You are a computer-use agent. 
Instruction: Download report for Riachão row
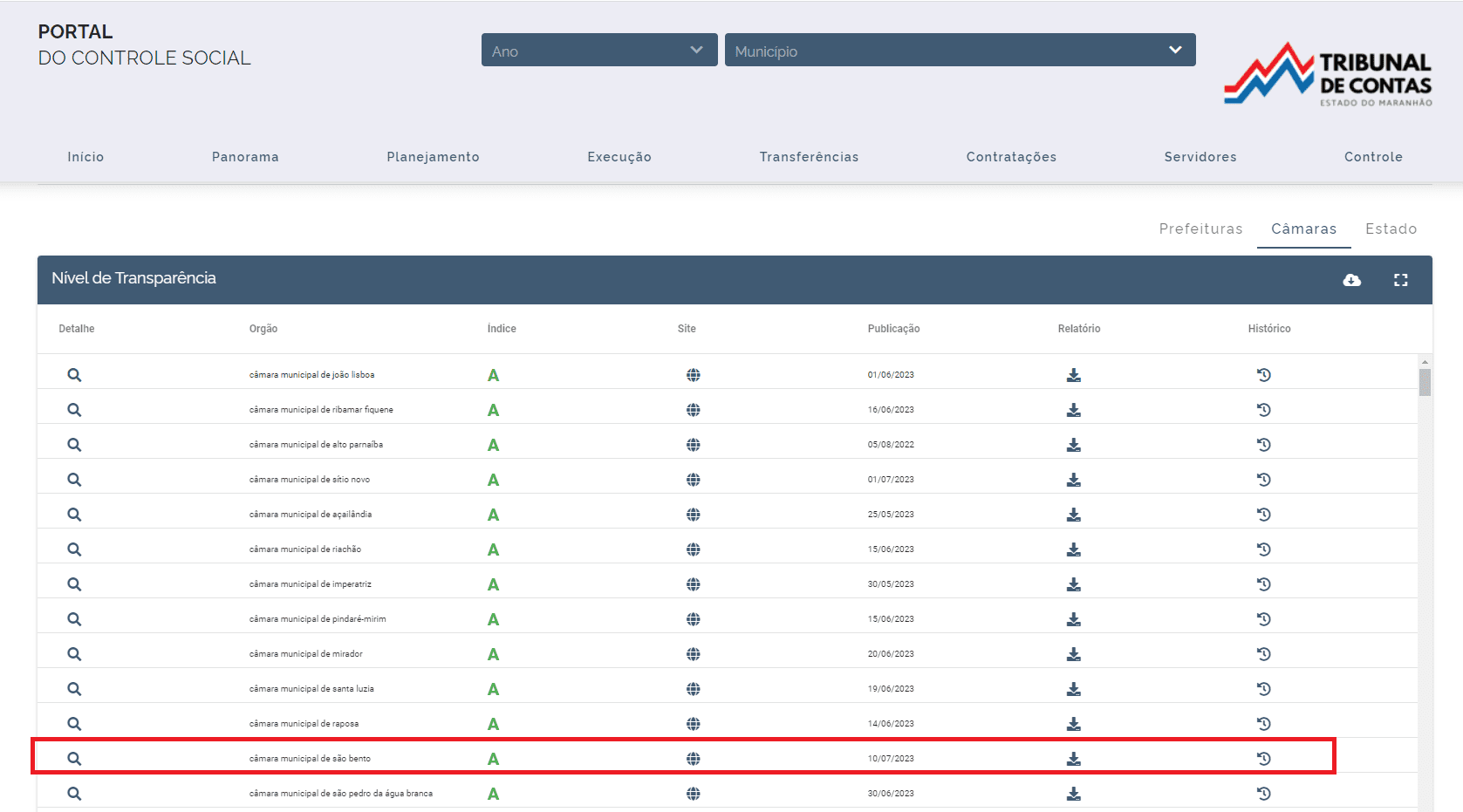coord(1074,549)
